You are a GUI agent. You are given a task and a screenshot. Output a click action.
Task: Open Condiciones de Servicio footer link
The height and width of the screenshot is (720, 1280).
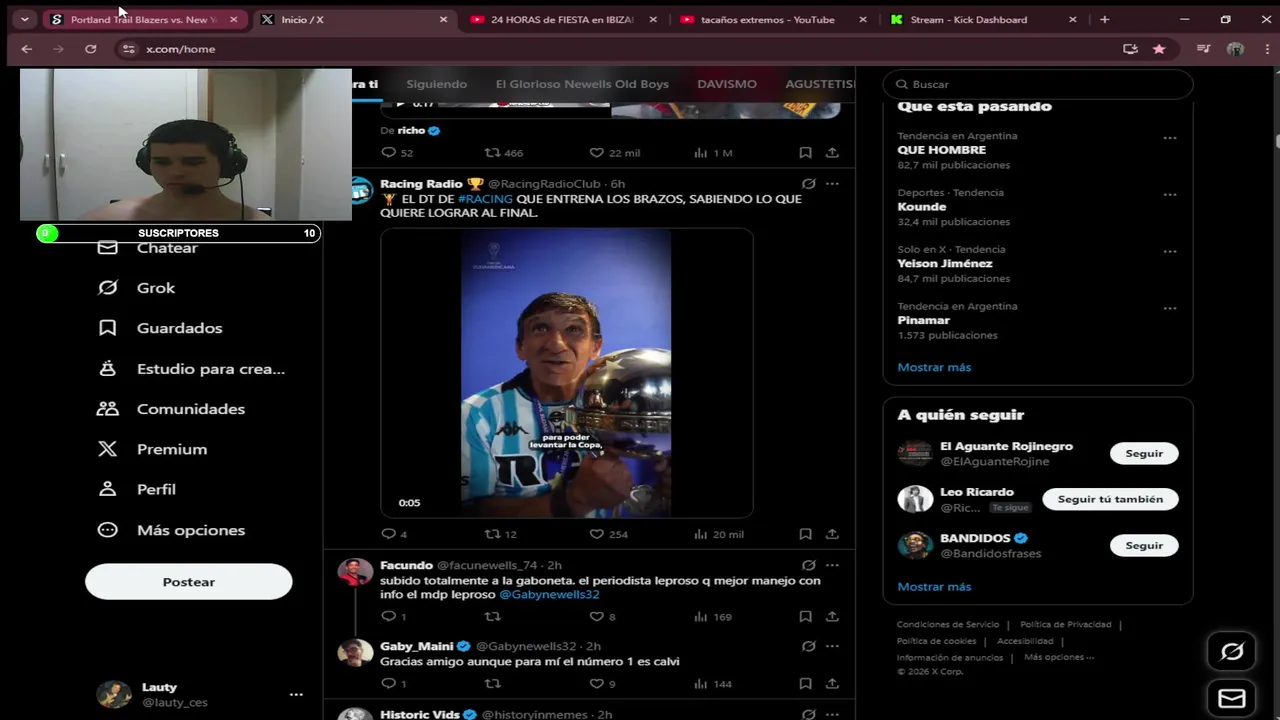(x=948, y=624)
